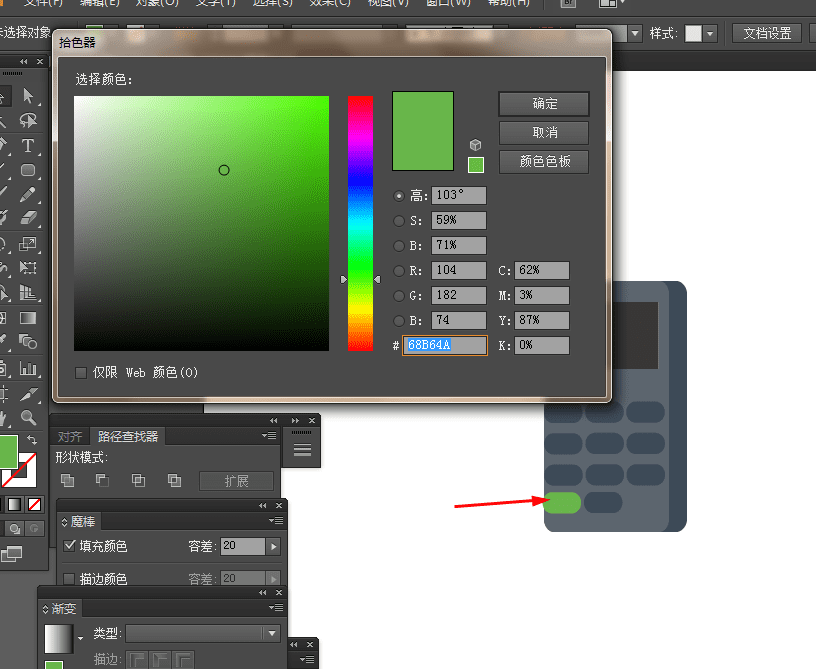Screen dimensions: 816x669
Task: Select the Blend tool
Action: click(28, 342)
